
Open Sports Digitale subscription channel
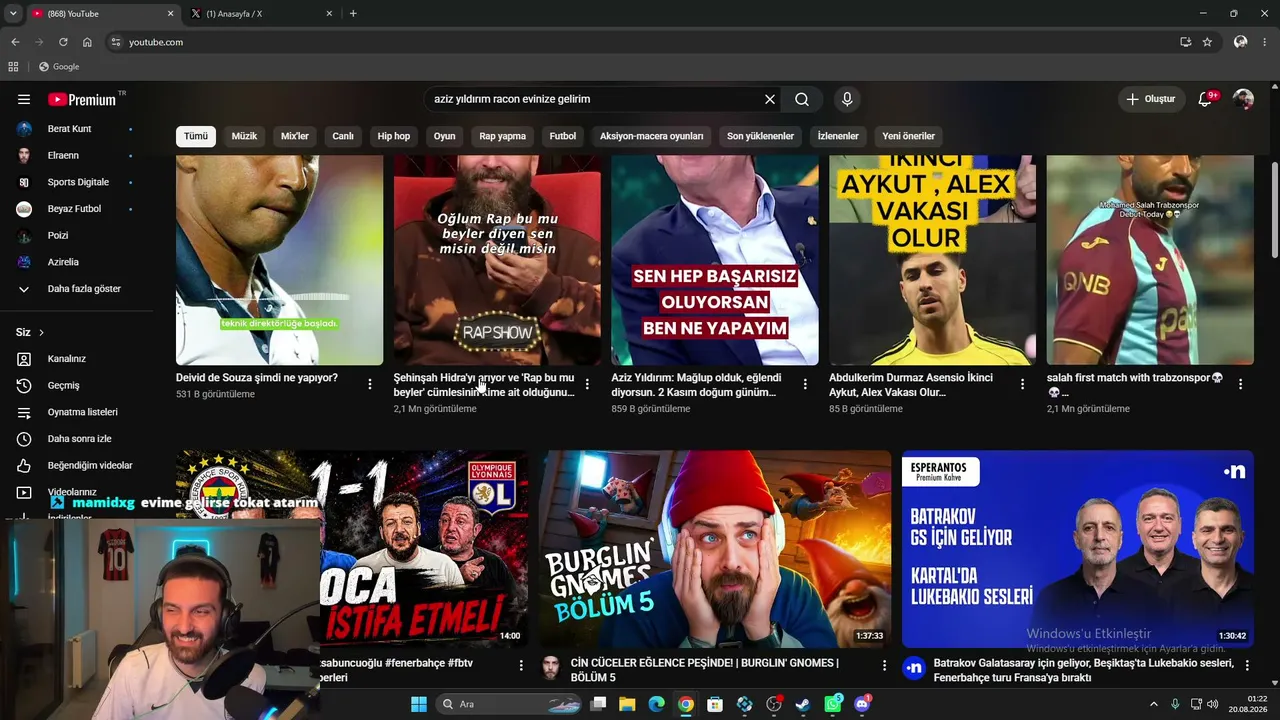77,182
